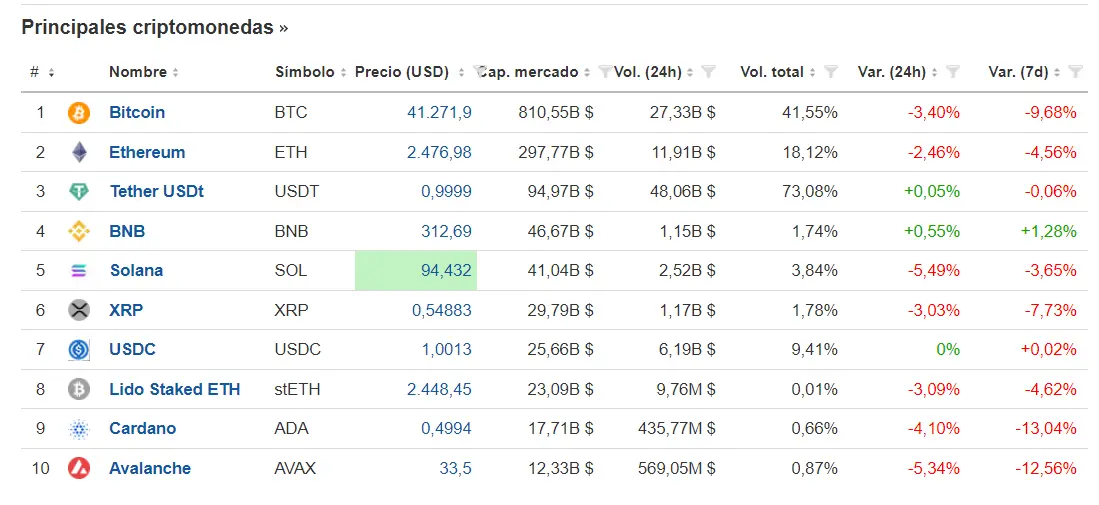Screen dimensions: 1099x505
Task: Click the Lido Staked ETH logo icon
Action: pos(79,389)
